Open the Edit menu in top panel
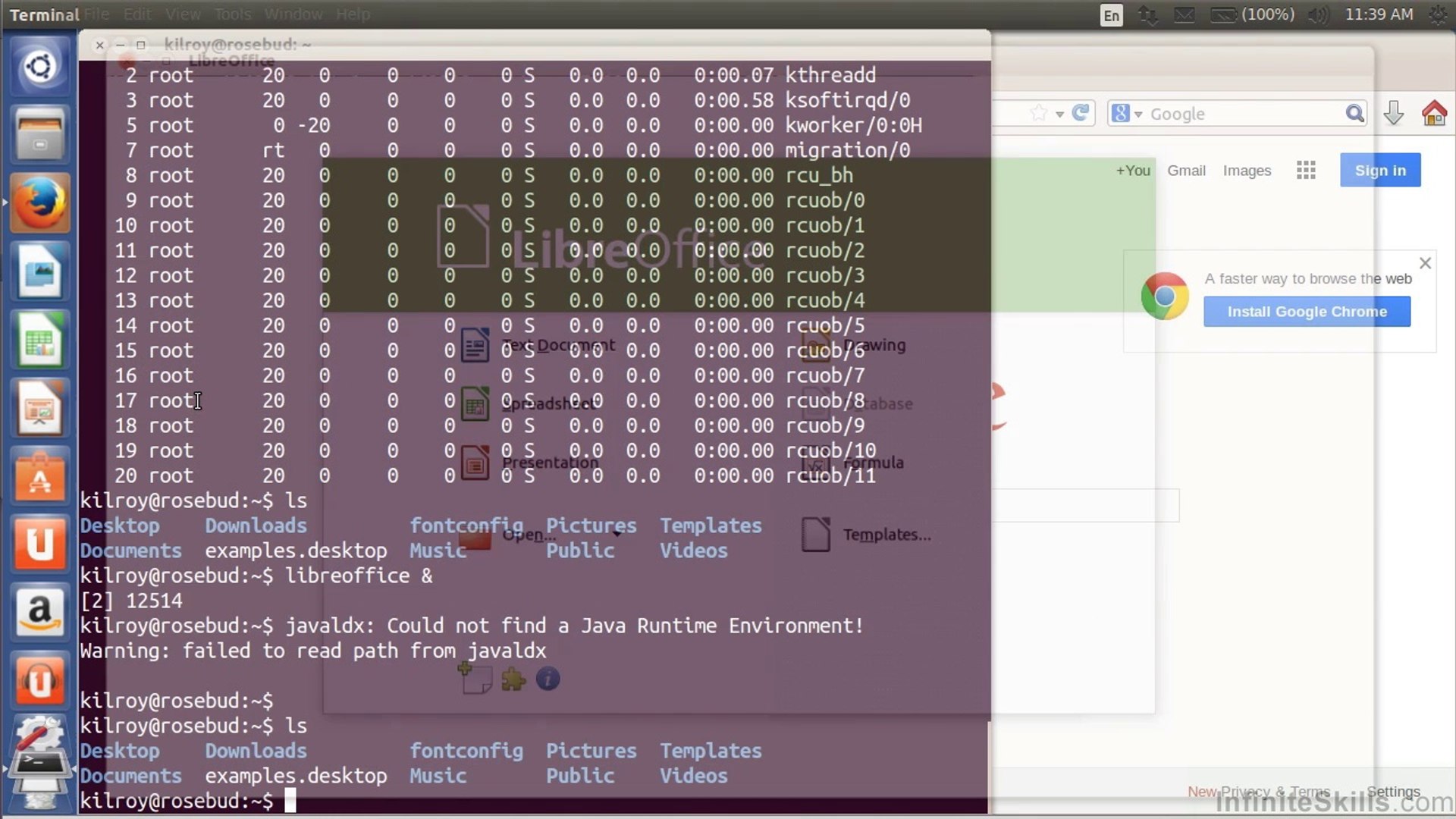 point(137,14)
